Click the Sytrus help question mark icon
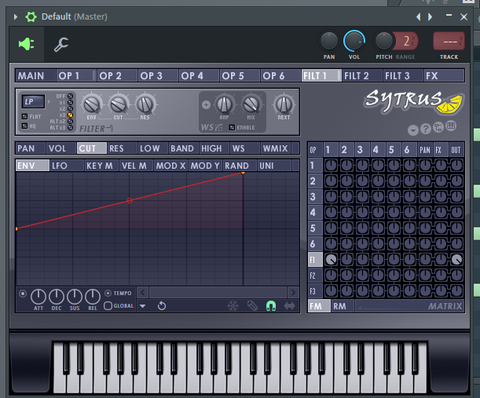The image size is (480, 398). tap(425, 129)
